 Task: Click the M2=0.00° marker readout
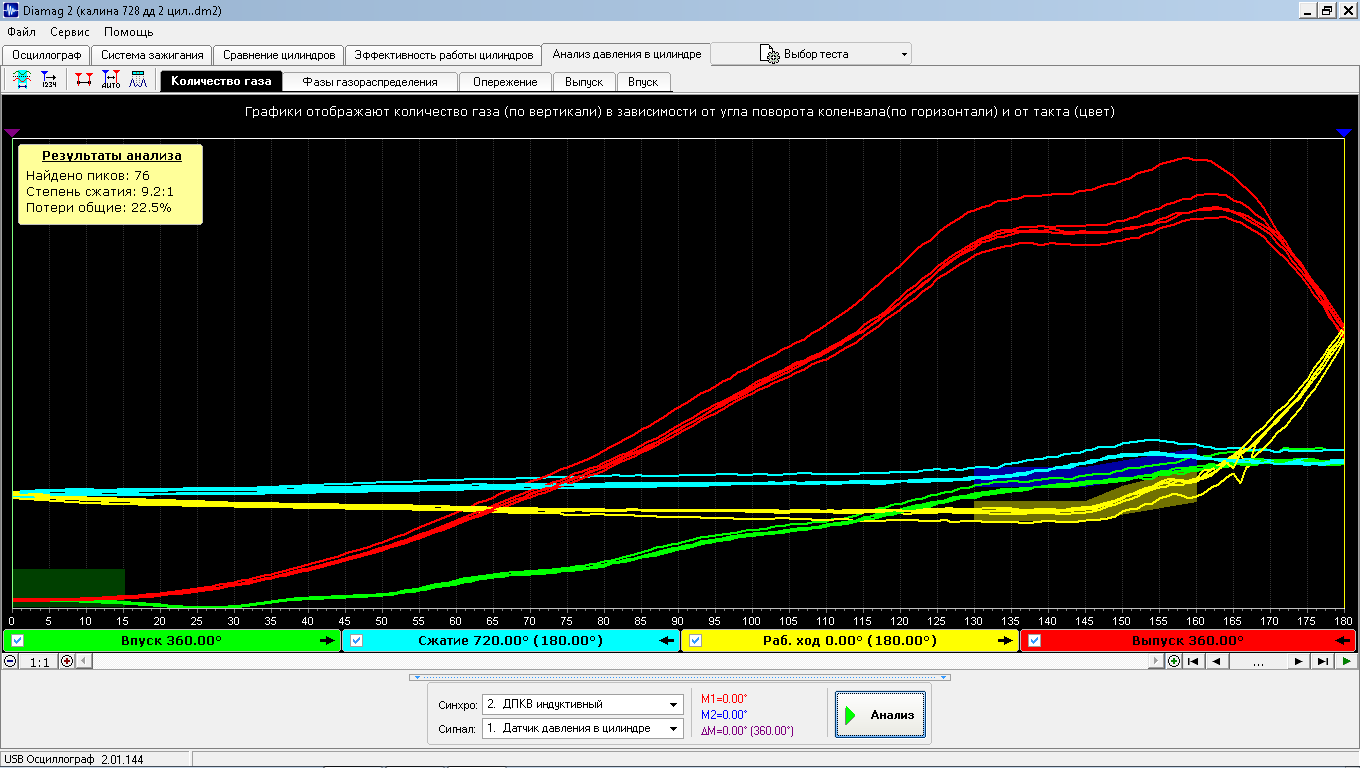point(724,714)
